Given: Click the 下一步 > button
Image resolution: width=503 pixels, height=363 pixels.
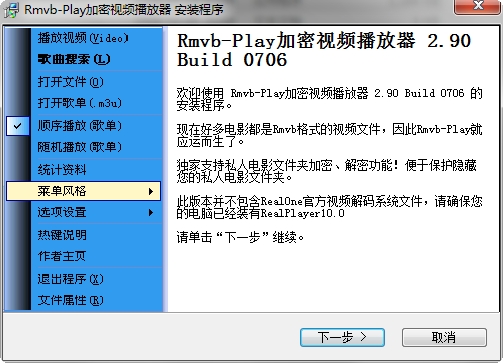Looking at the screenshot, I should pos(342,337).
